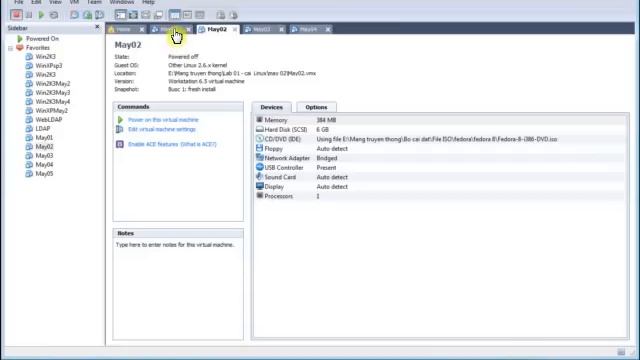Image resolution: width=640 pixels, height=360 pixels.
Task: Select the Memory device row
Action: [440, 120]
